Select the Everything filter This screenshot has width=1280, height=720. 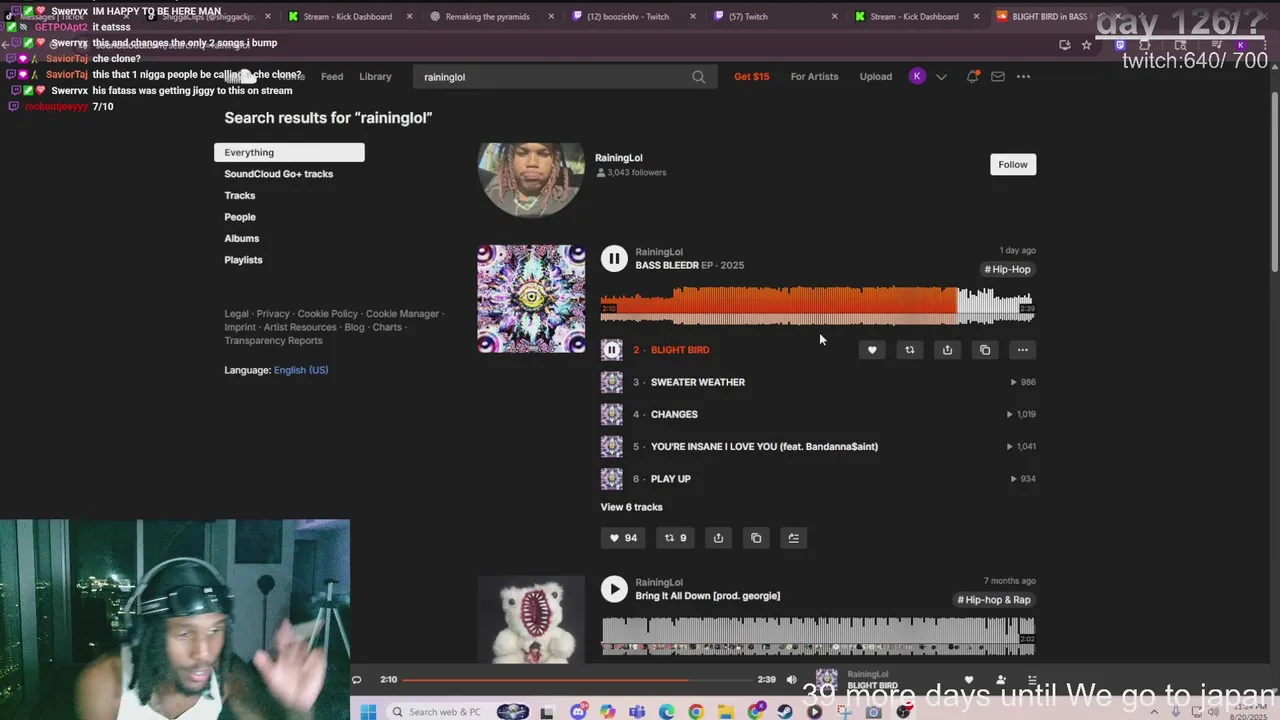pos(289,152)
